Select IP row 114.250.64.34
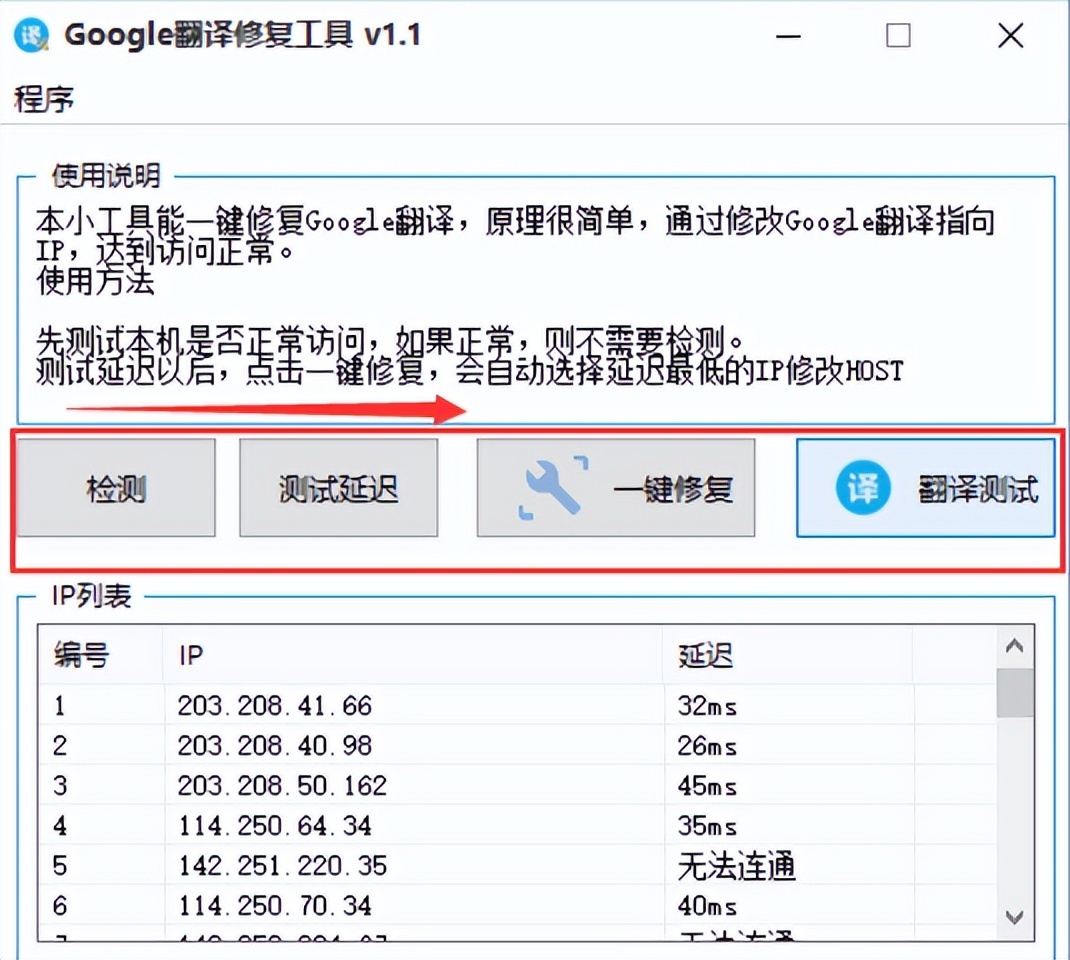The width and height of the screenshot is (1070, 960). (517, 826)
